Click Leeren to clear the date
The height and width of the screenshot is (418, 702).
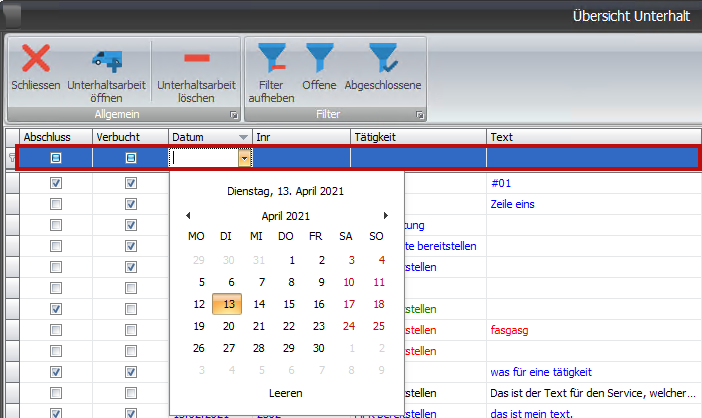(x=286, y=393)
